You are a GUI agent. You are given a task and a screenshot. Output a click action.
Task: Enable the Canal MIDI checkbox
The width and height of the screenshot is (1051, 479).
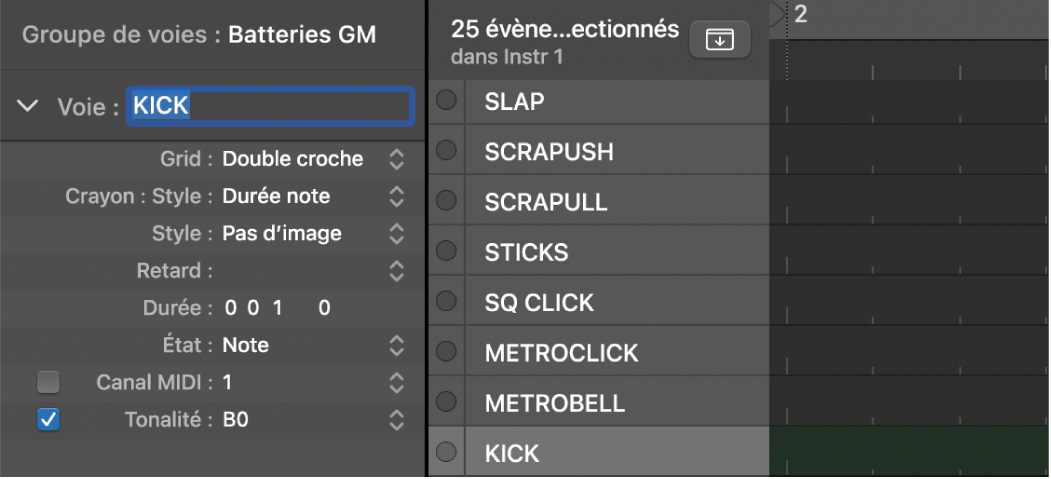pos(48,382)
